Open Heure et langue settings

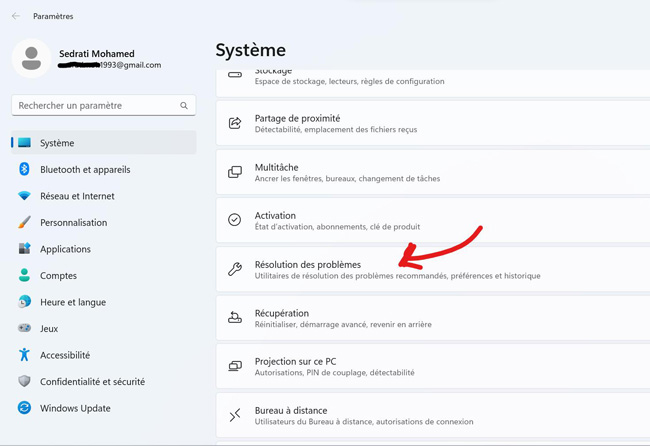coord(73,302)
